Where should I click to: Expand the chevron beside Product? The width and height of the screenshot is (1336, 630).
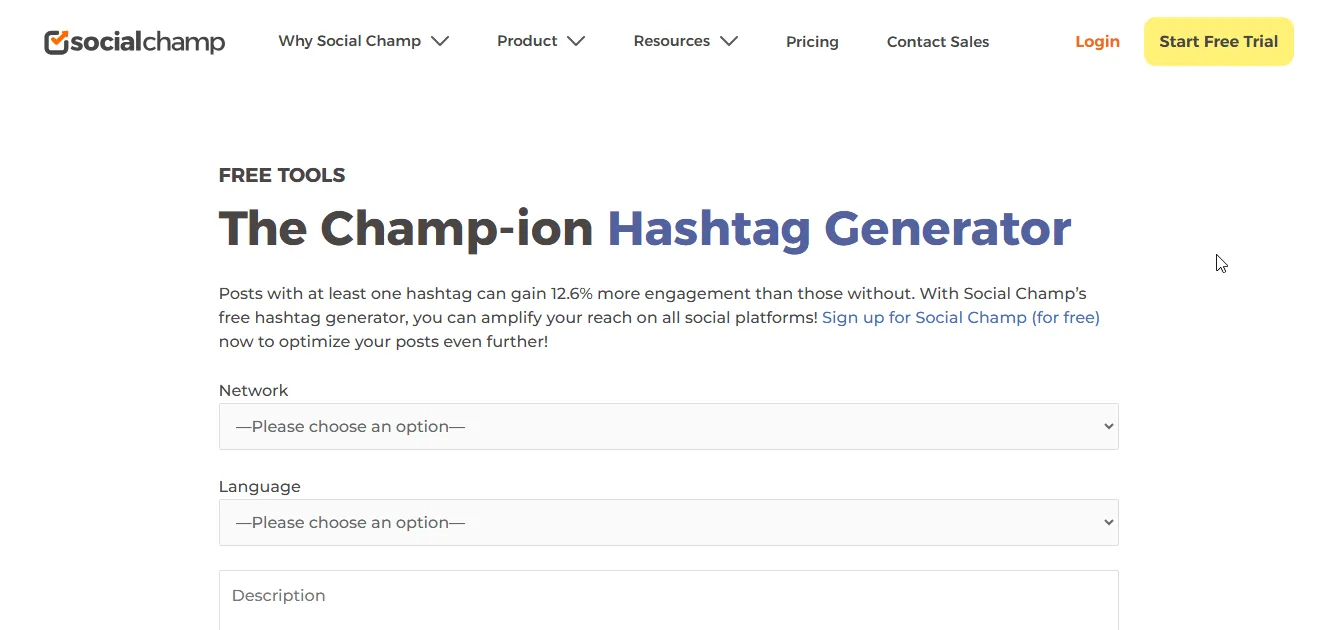point(576,41)
